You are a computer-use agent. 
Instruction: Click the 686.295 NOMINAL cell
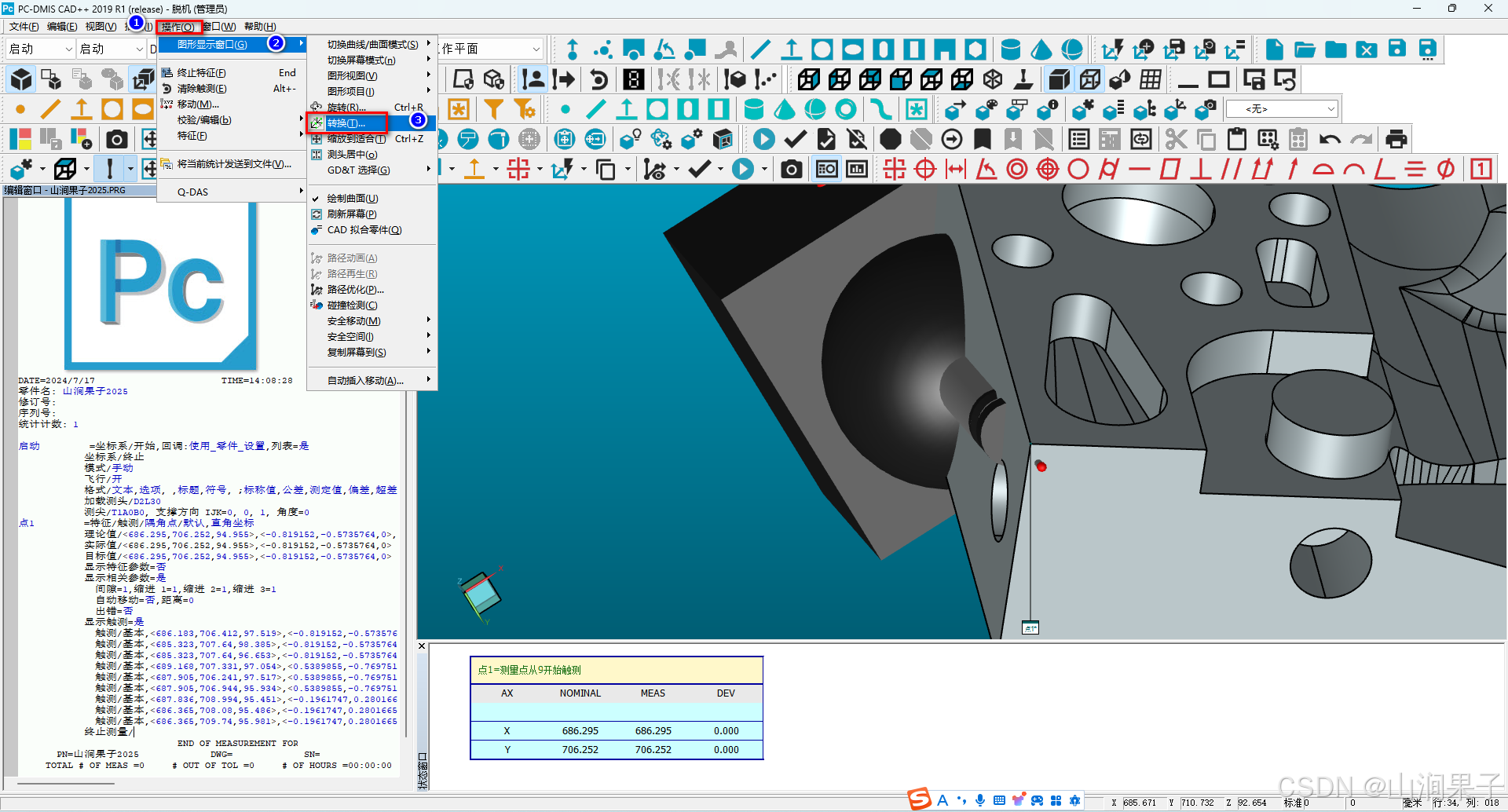(580, 730)
